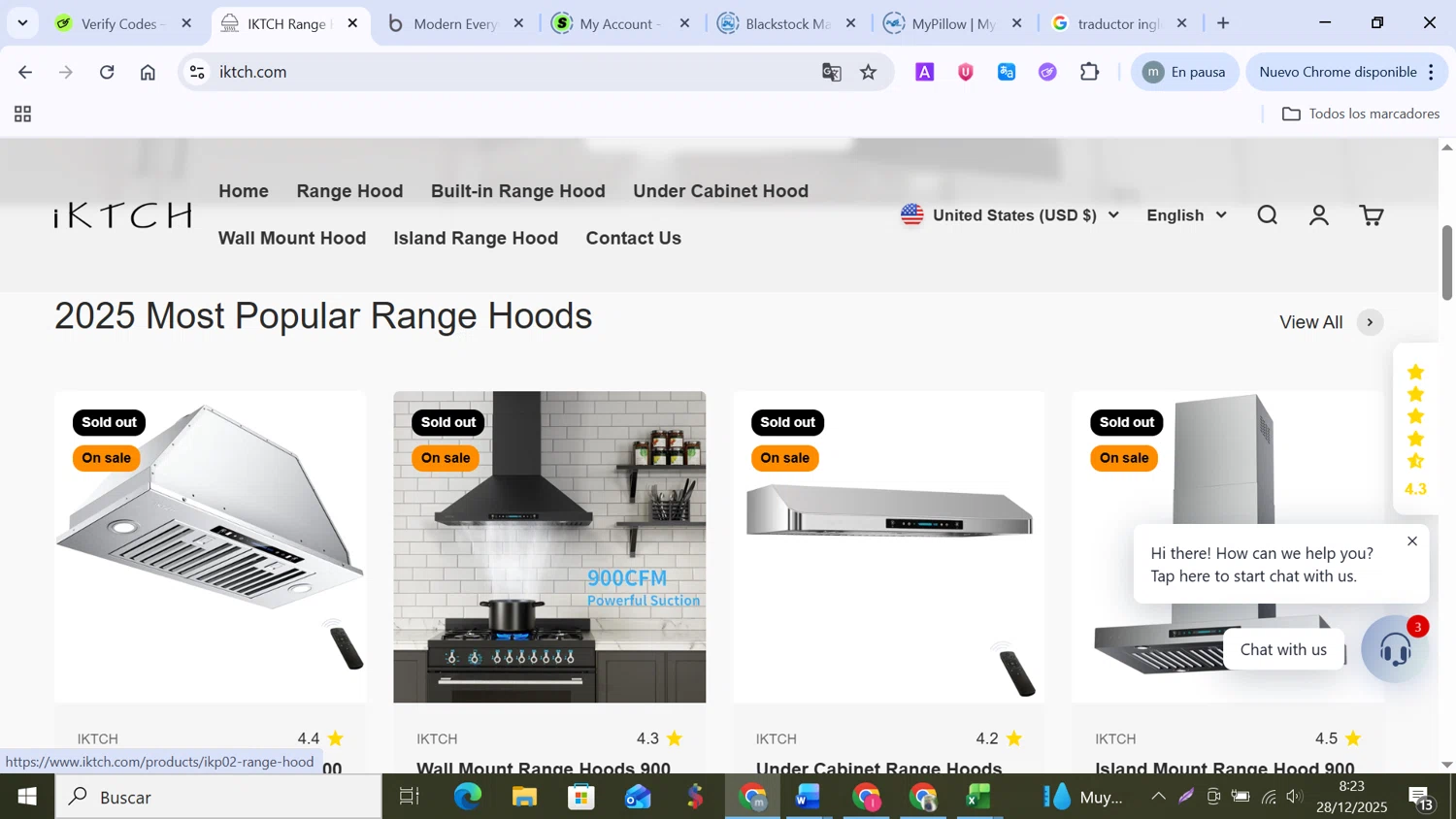The width and height of the screenshot is (1456, 819).
Task: Close the chat greeting popup
Action: 1412,541
